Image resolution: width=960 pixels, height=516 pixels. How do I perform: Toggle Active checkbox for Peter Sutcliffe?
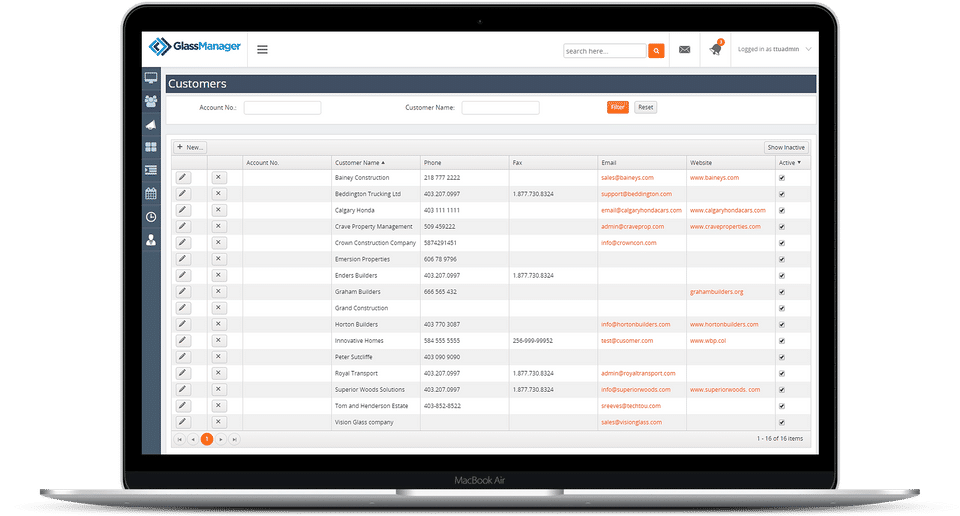click(782, 357)
